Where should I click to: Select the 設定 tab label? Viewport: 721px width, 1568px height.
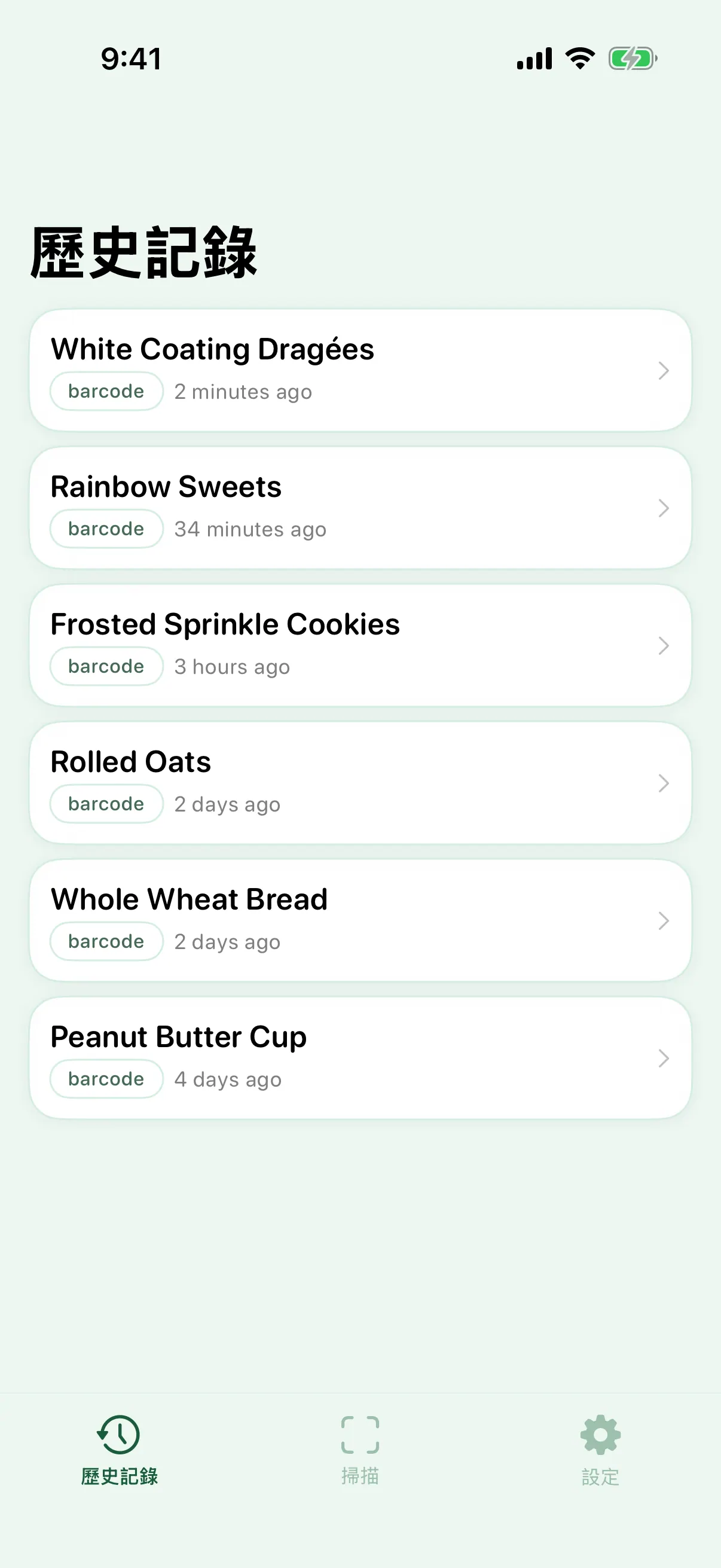600,1477
